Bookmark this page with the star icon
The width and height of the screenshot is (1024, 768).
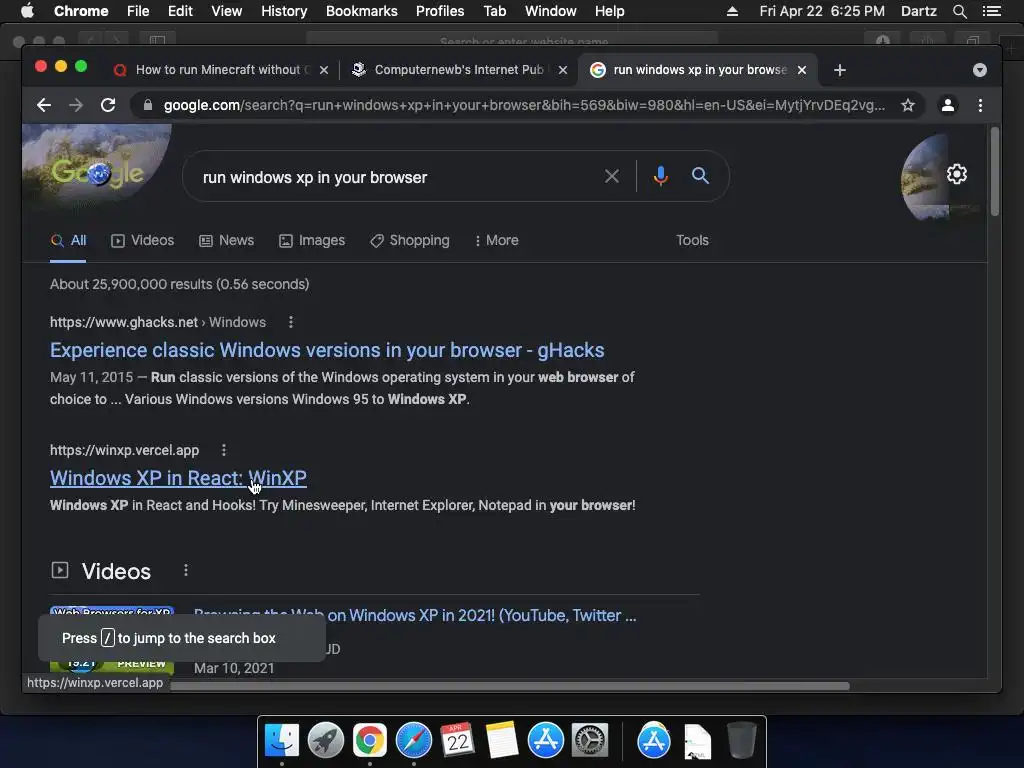908,105
